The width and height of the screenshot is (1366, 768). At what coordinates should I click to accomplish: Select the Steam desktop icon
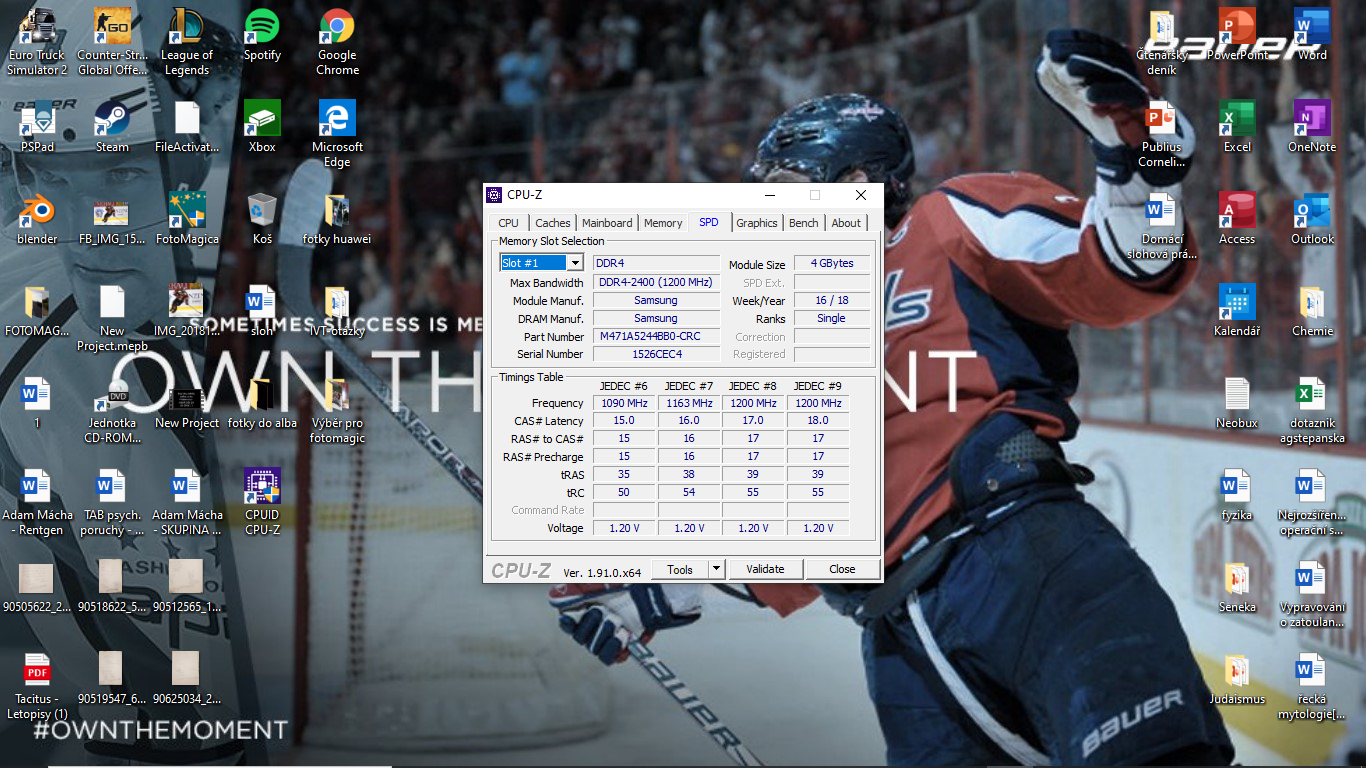[112, 119]
